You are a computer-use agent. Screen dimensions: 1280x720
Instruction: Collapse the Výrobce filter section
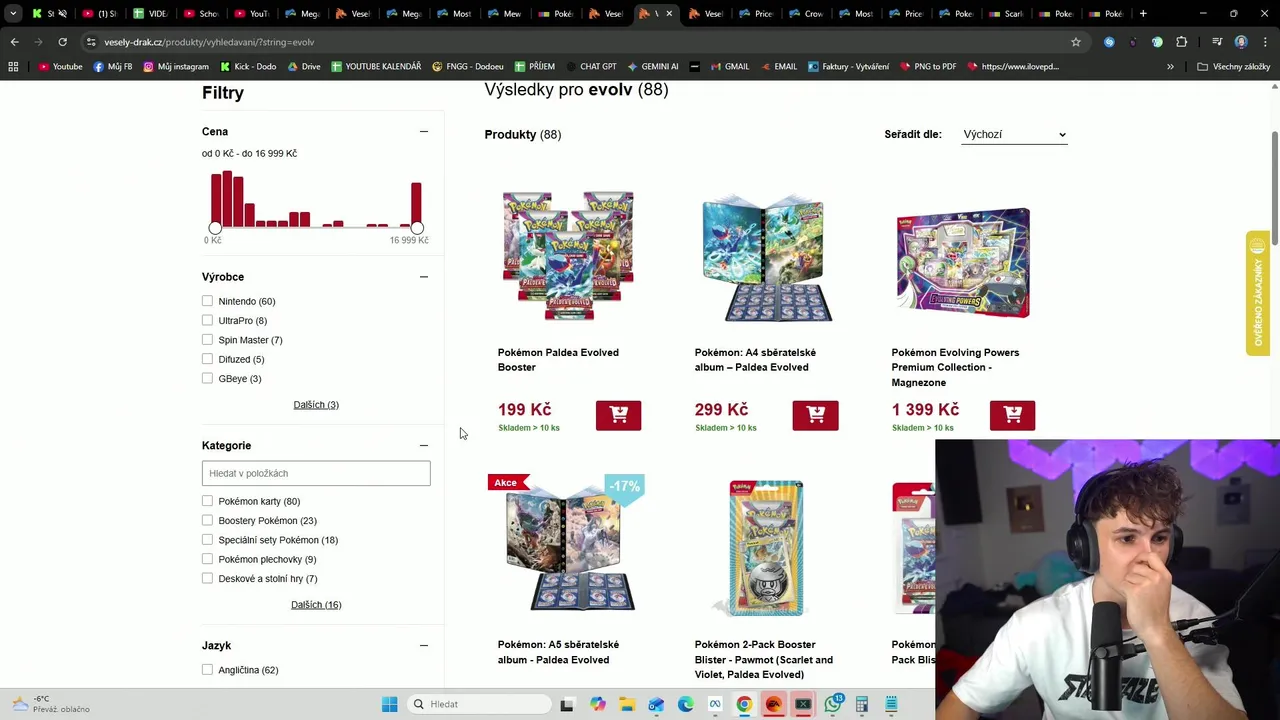pyautogui.click(x=423, y=277)
